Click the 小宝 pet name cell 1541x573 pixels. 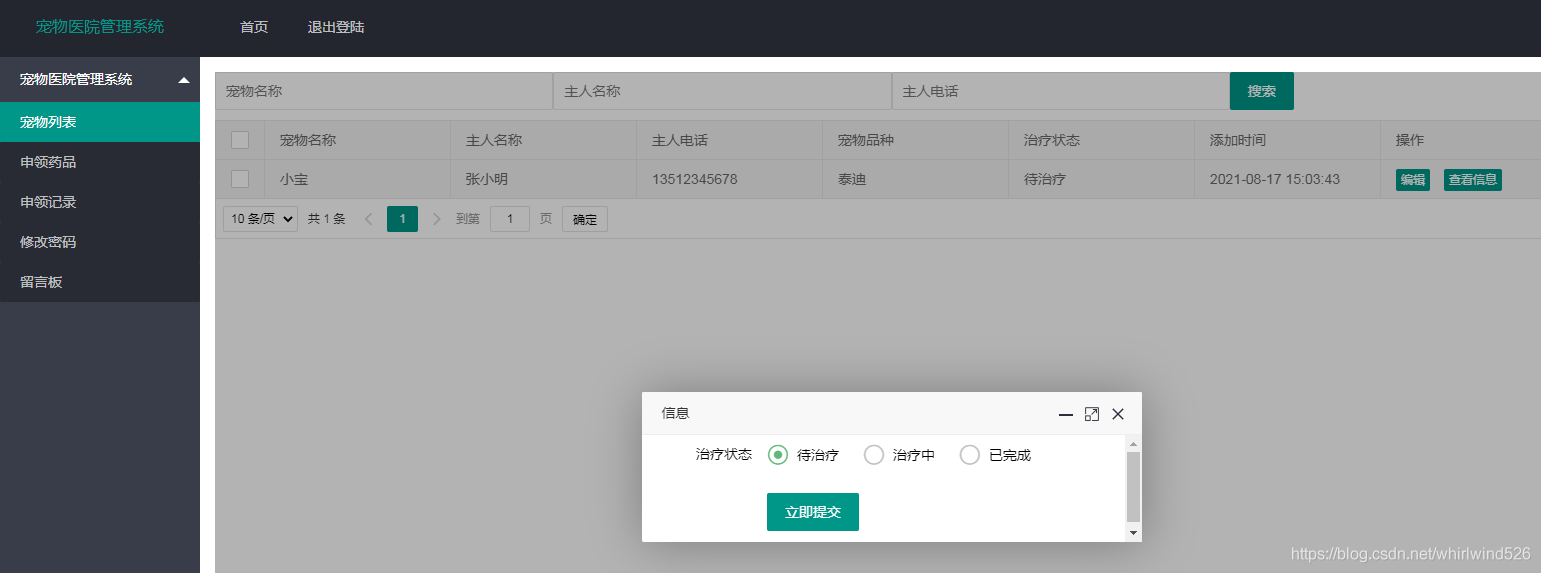click(357, 179)
